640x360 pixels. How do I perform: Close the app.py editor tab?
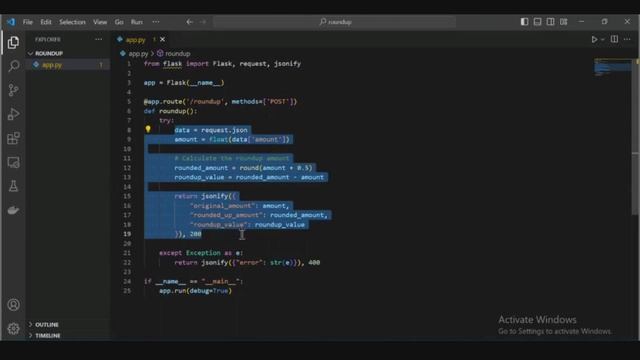pos(162,40)
